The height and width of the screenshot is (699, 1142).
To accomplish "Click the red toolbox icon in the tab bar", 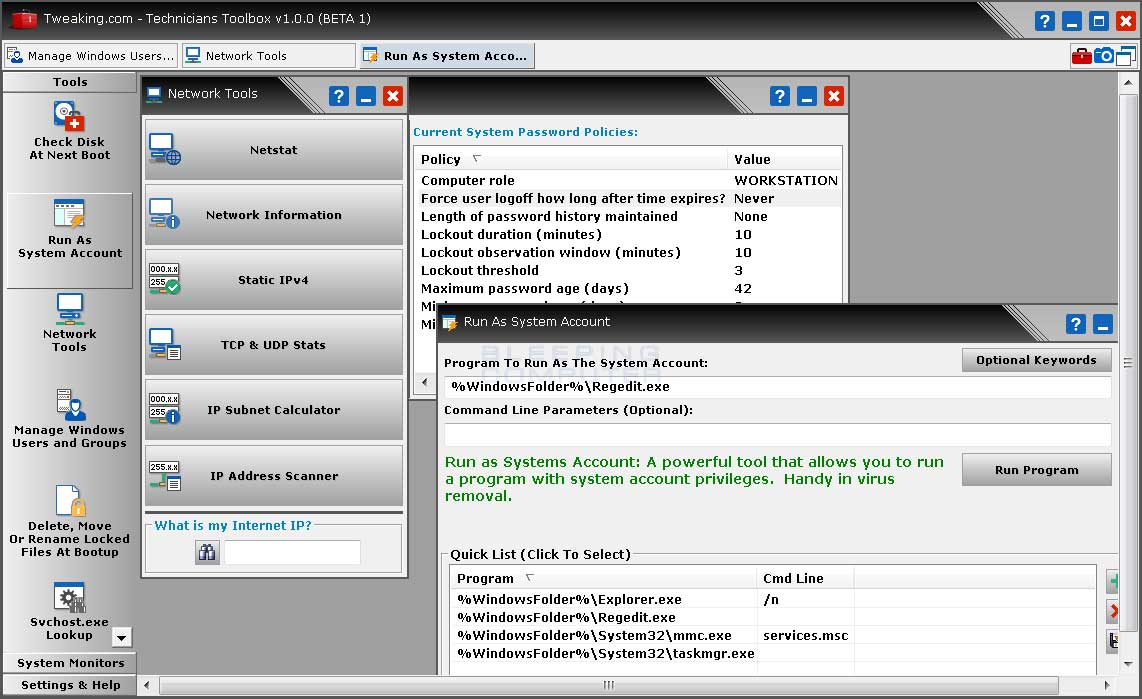I will (1081, 55).
